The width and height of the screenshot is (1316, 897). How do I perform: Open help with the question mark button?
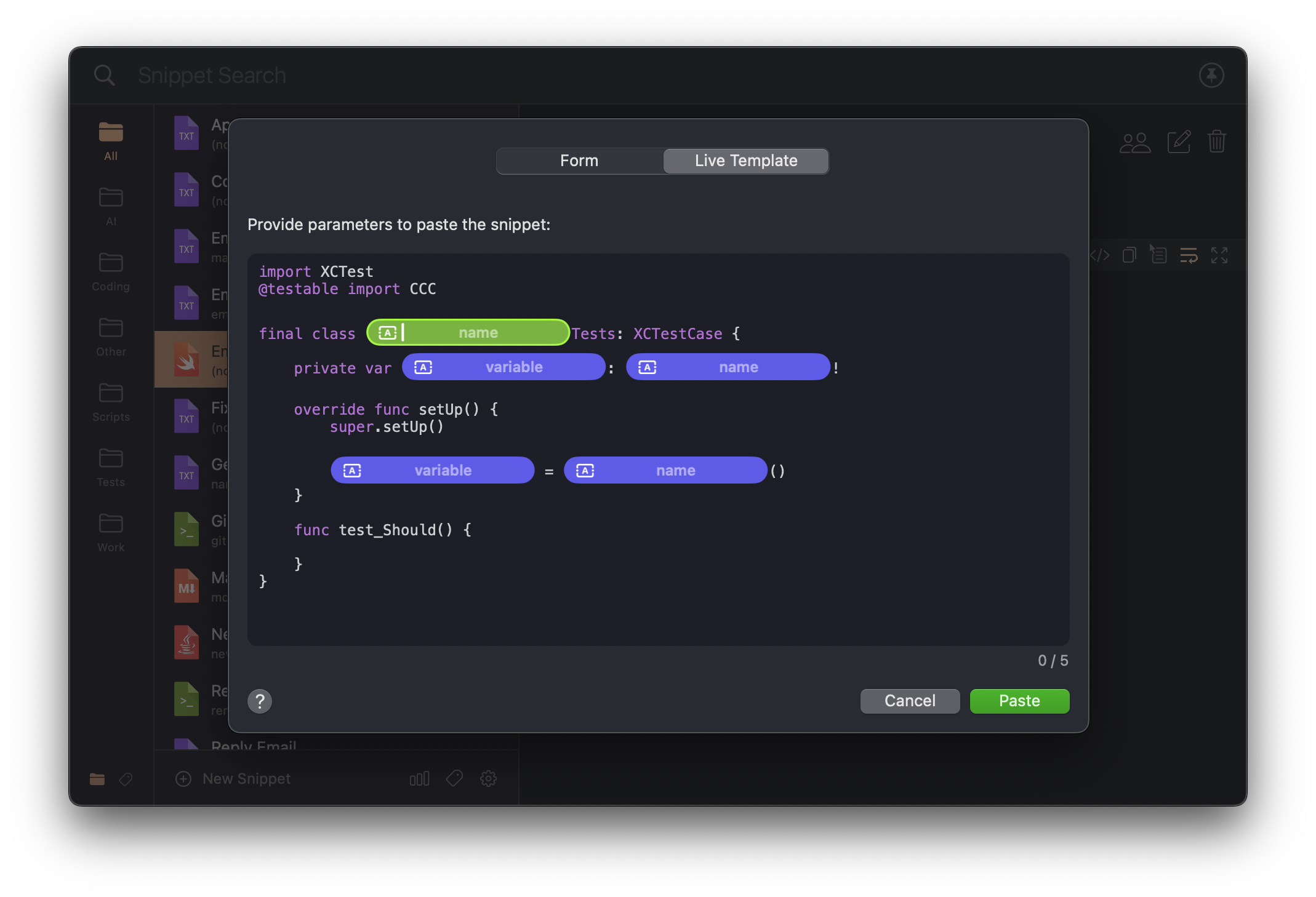pyautogui.click(x=260, y=701)
